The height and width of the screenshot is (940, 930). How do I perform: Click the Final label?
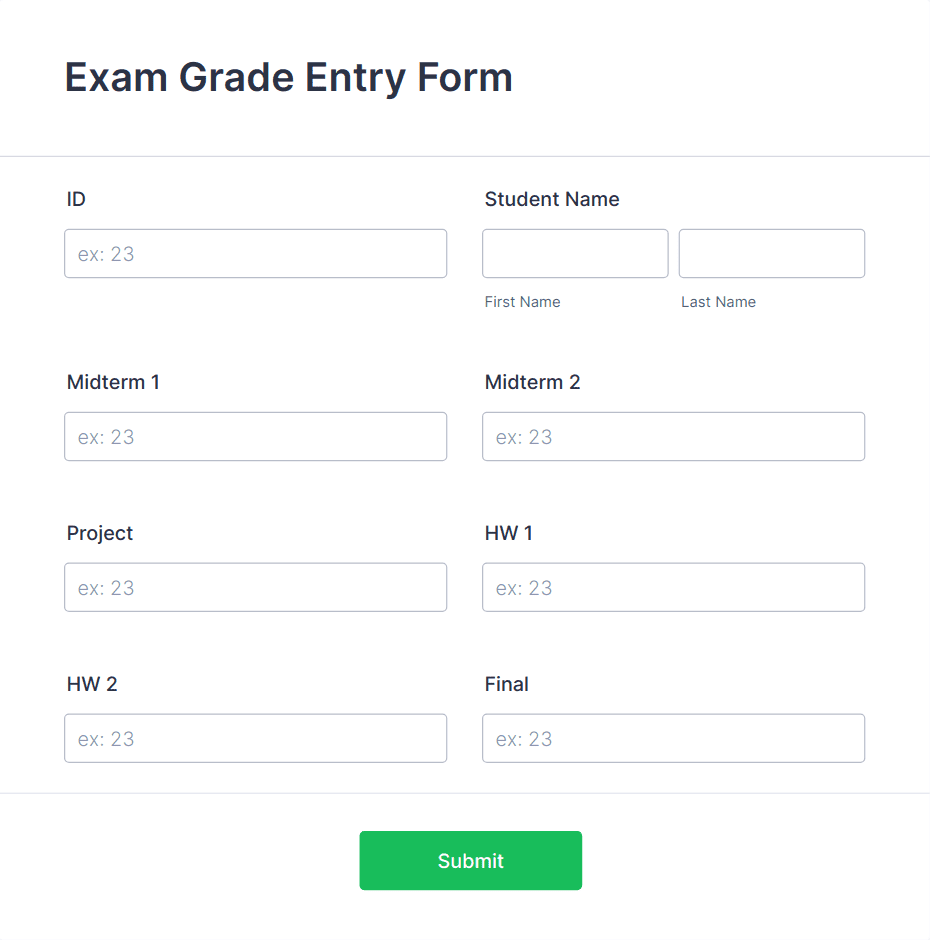(506, 684)
